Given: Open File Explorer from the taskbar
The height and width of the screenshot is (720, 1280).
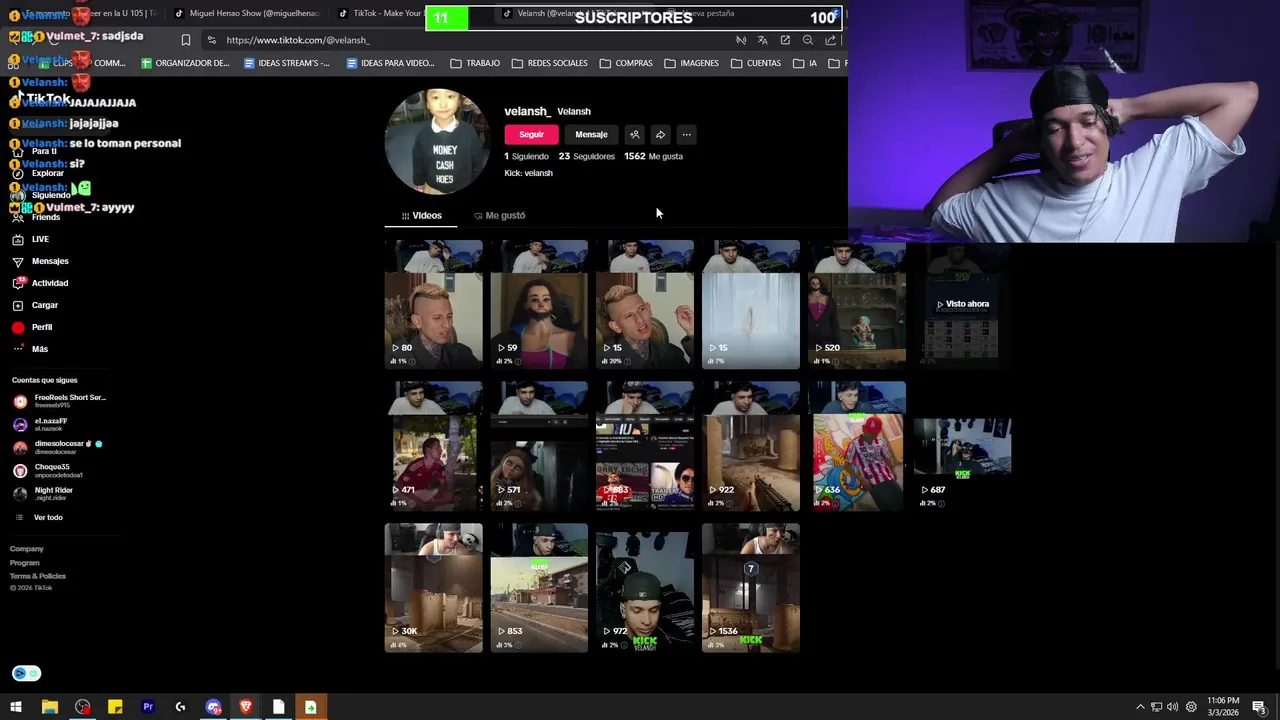Looking at the screenshot, I should click(x=49, y=707).
